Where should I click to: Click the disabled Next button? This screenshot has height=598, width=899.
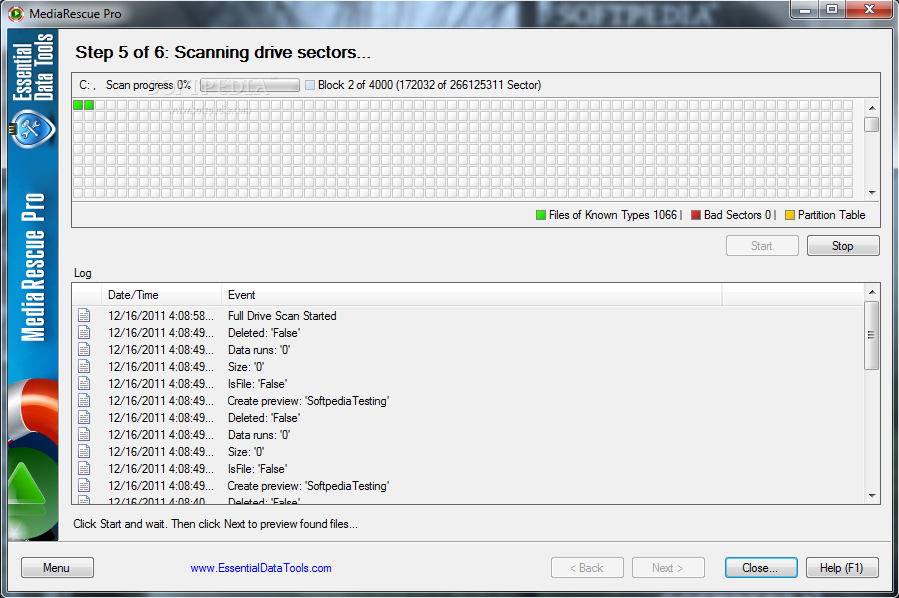668,568
